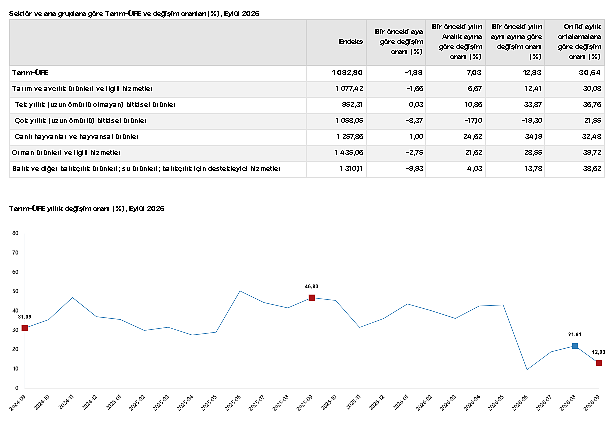Click 'On iki aylık ortalamalara göre' header
Screen dimensions: 615x424
click(579, 42)
